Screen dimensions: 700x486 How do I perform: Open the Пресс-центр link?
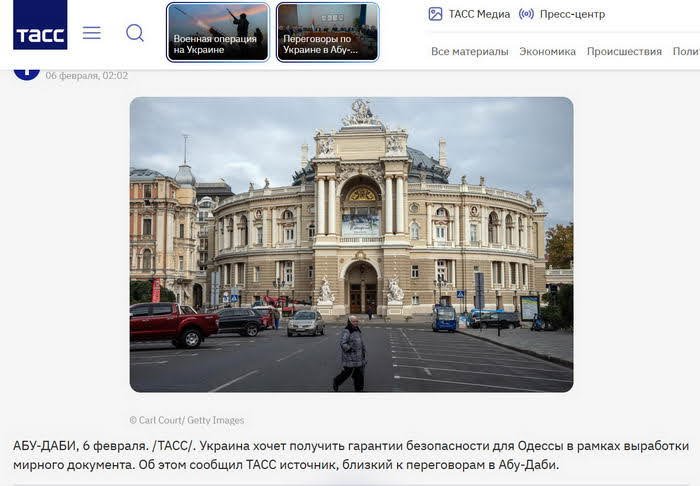pyautogui.click(x=572, y=14)
